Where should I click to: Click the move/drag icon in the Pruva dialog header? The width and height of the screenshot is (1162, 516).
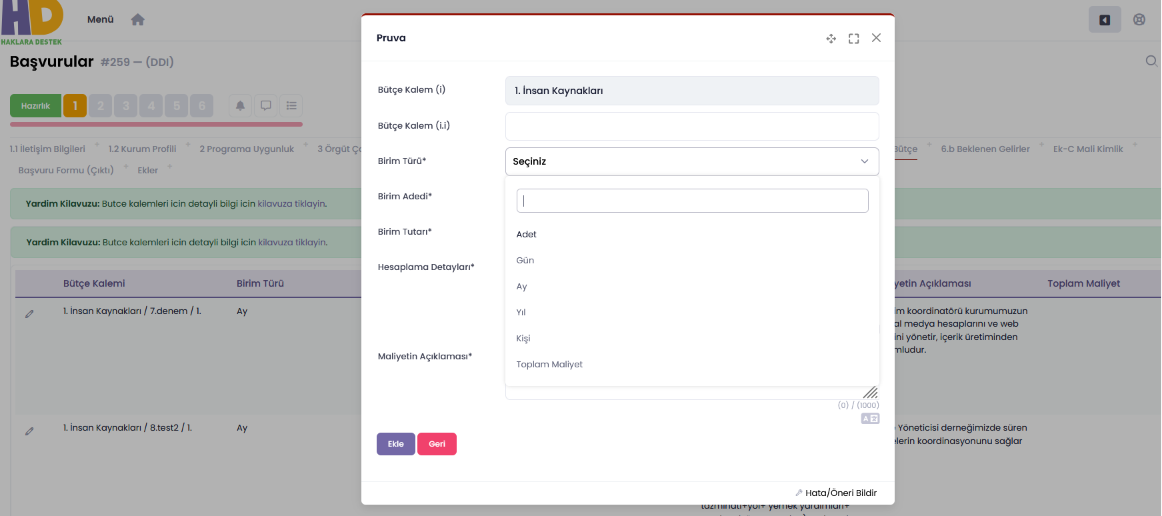[x=831, y=38]
